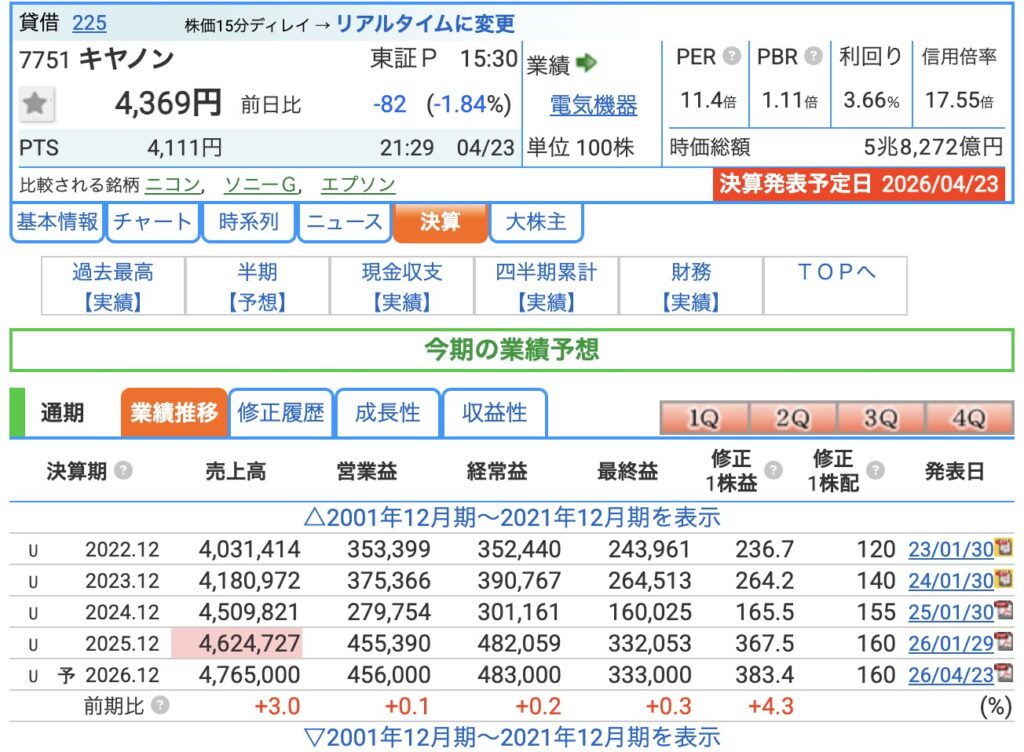This screenshot has width=1024, height=752.
Task: Select the 修正履歴 tab
Action: [281, 412]
